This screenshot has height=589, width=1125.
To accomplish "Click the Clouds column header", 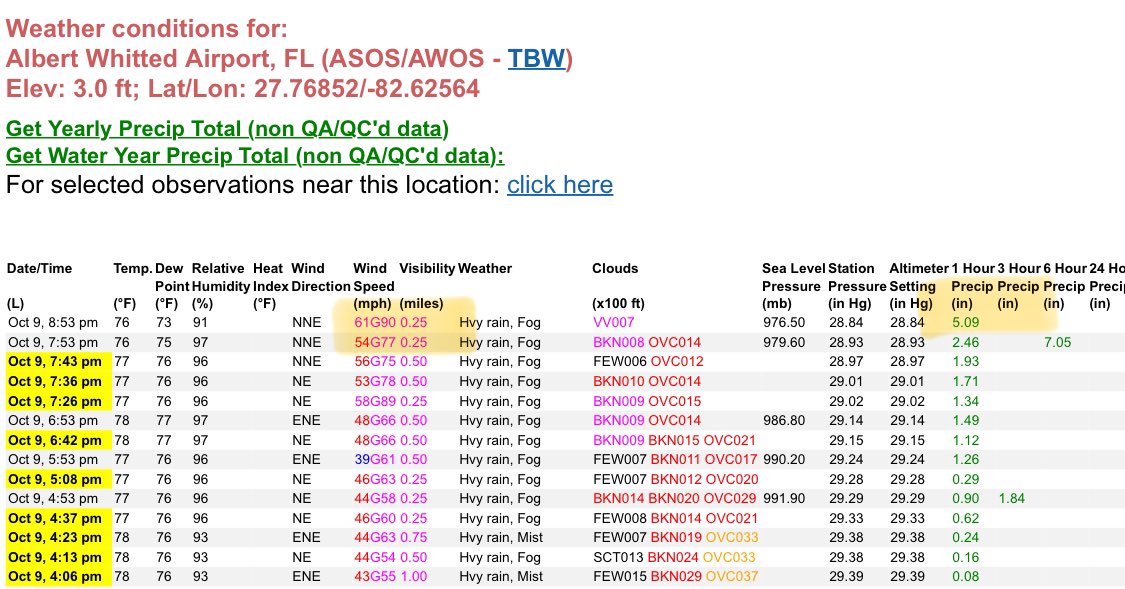I will point(615,268).
